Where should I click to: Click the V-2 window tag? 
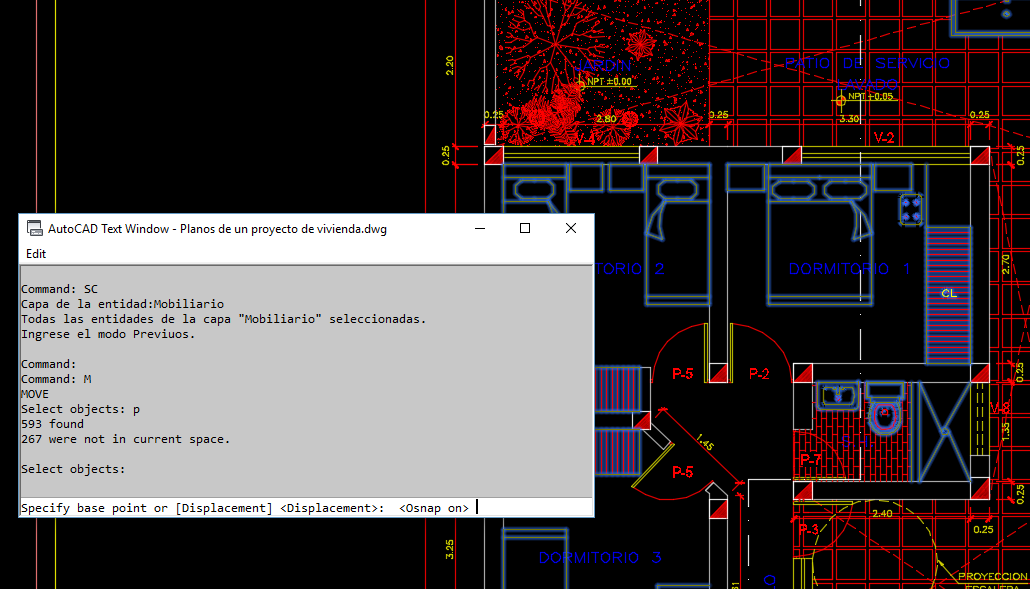pyautogui.click(x=884, y=137)
